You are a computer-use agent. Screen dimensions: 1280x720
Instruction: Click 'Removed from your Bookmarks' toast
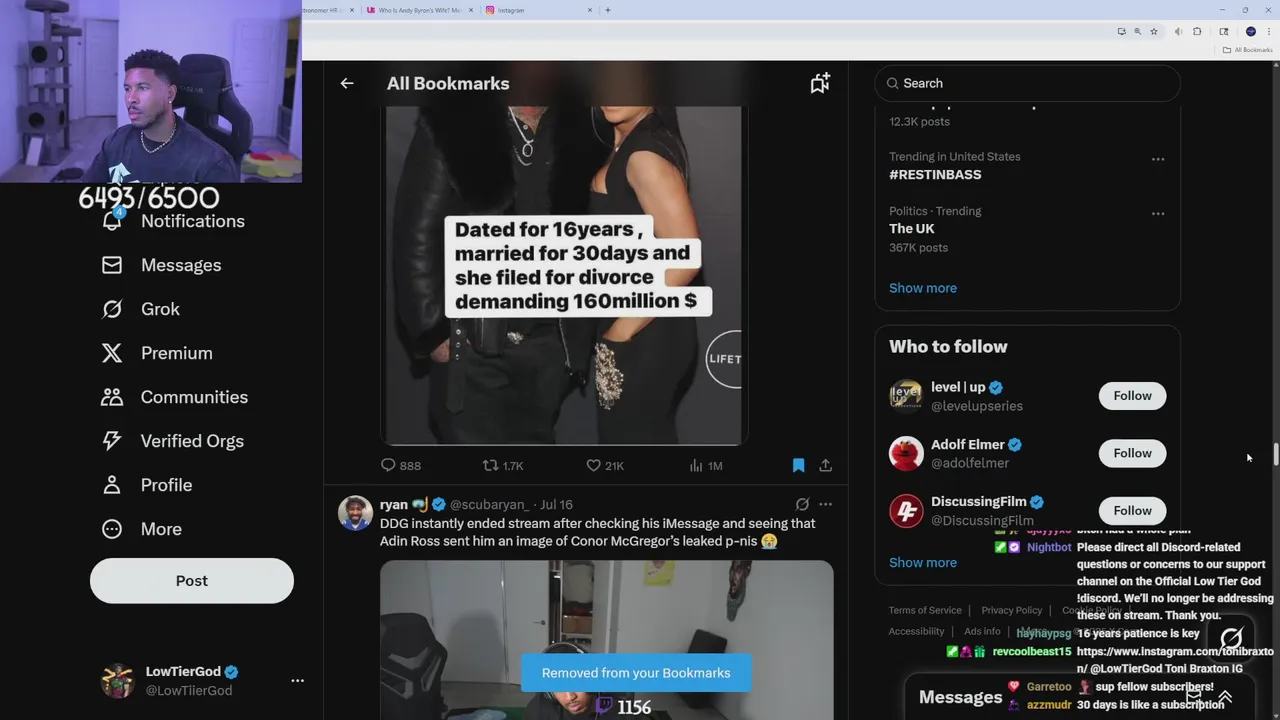pyautogui.click(x=636, y=673)
